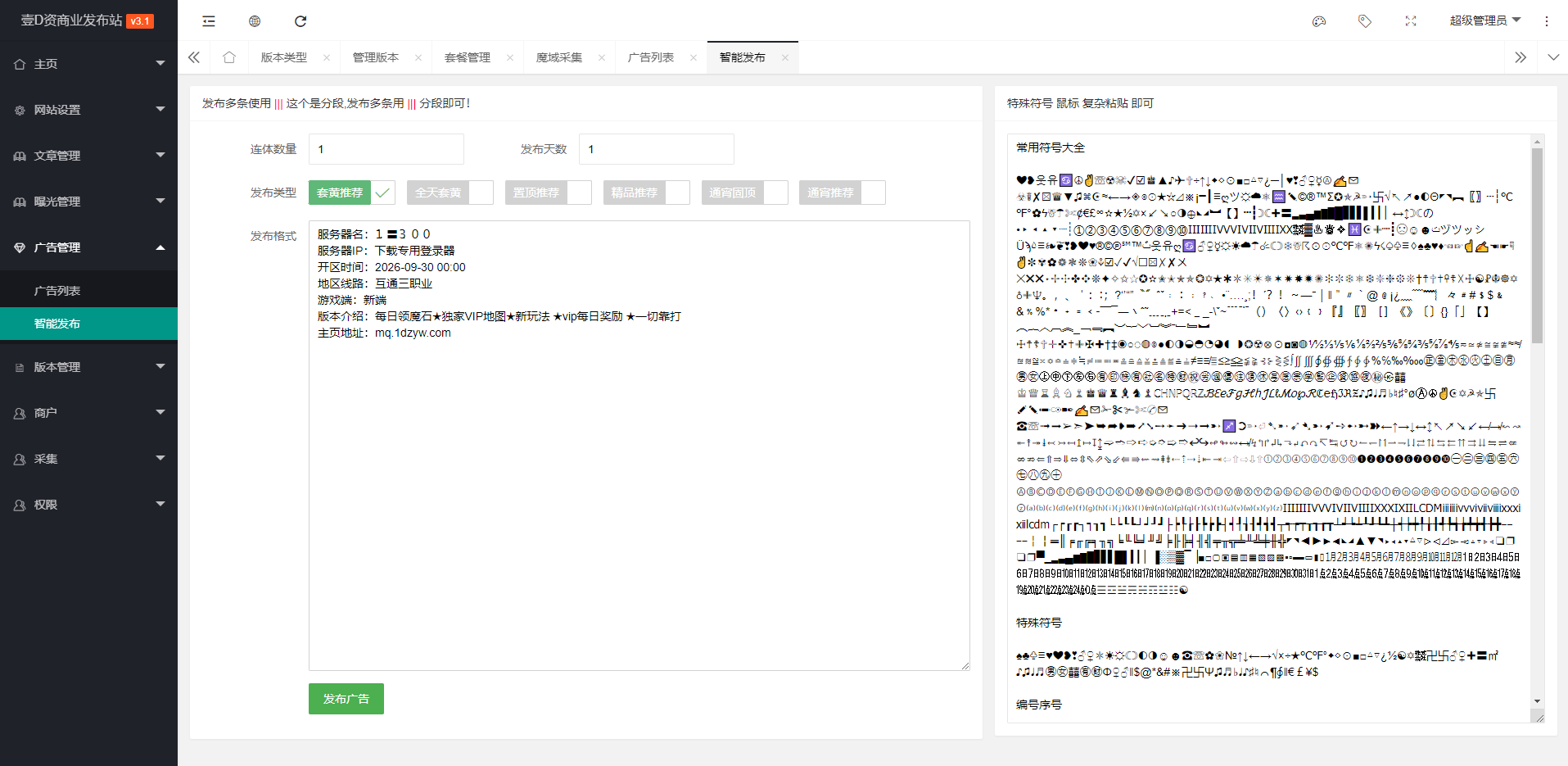1568x766 pixels.
Task: Switch to the 套餐管理 tab
Action: [468, 57]
